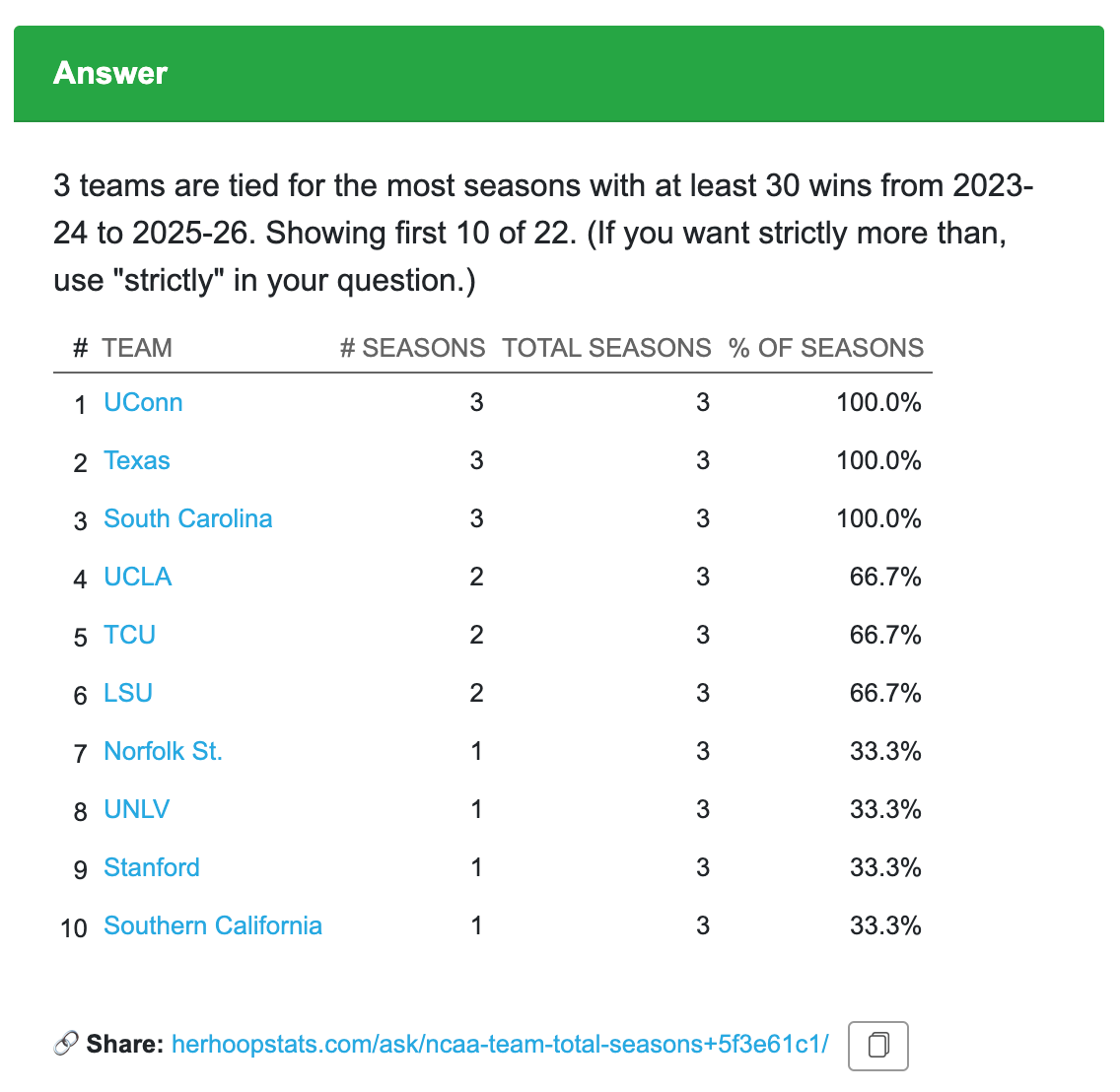Viewport: 1120px width, 1092px height.
Task: Open the UConn team link
Action: 143,403
